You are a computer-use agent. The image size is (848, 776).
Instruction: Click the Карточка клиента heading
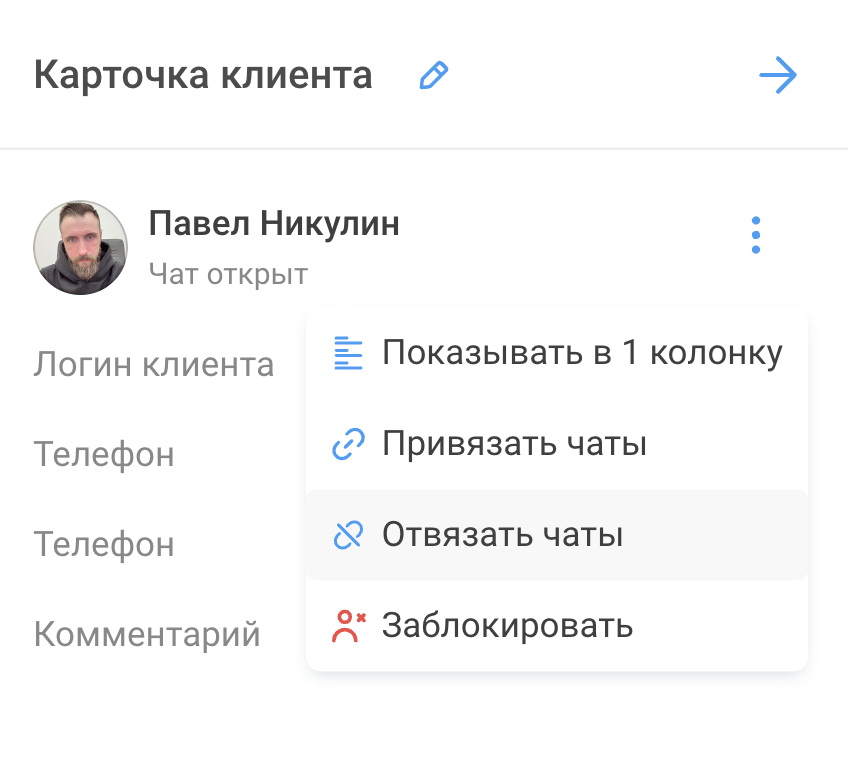[x=203, y=75]
